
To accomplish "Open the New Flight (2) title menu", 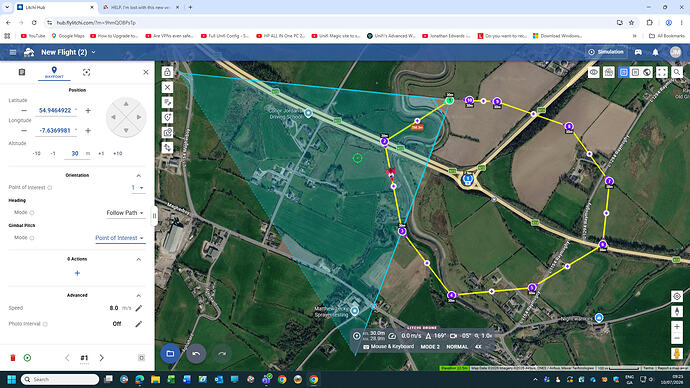I will [x=68, y=52].
